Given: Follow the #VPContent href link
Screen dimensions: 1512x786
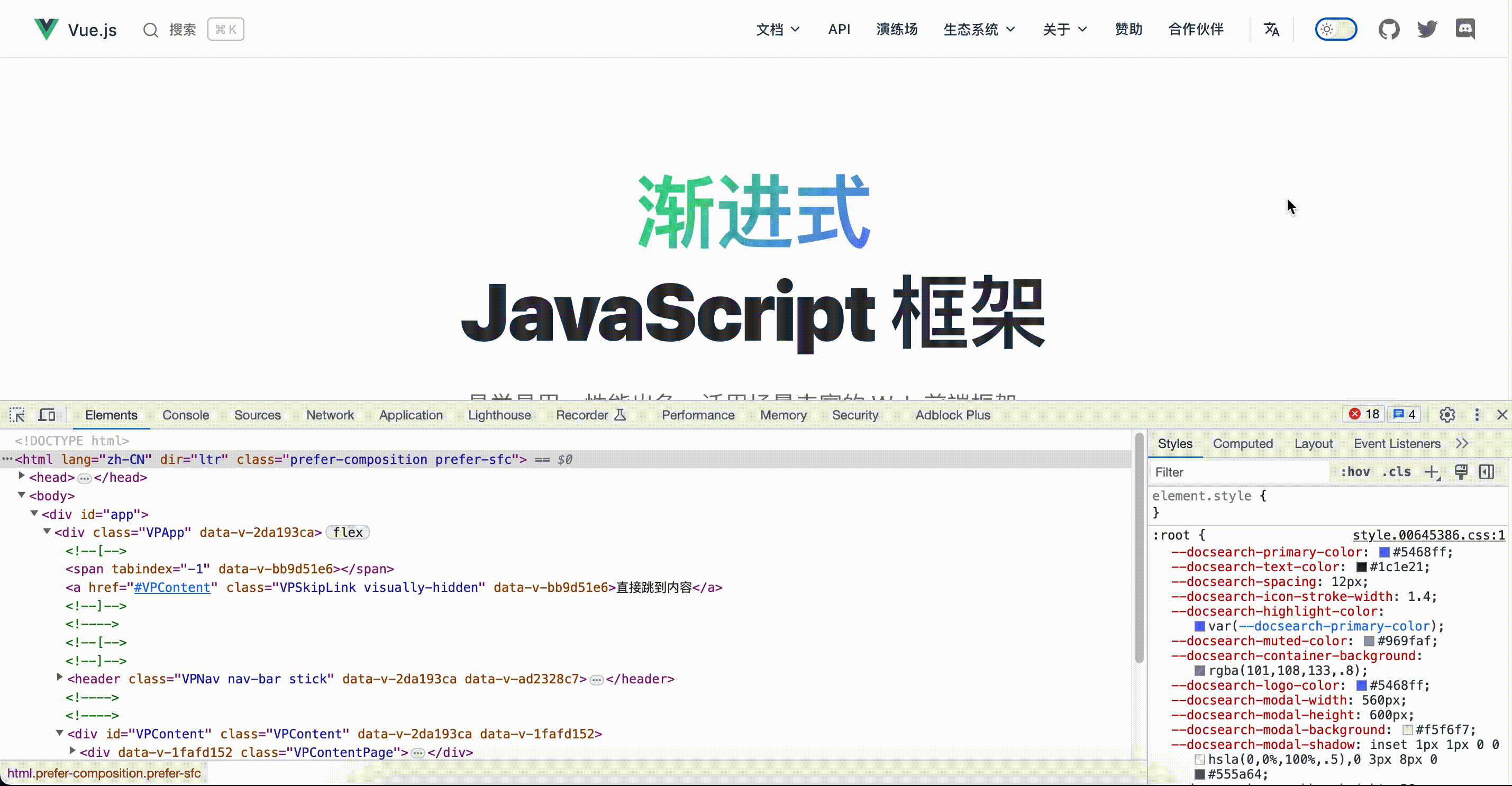Looking at the screenshot, I should point(172,588).
